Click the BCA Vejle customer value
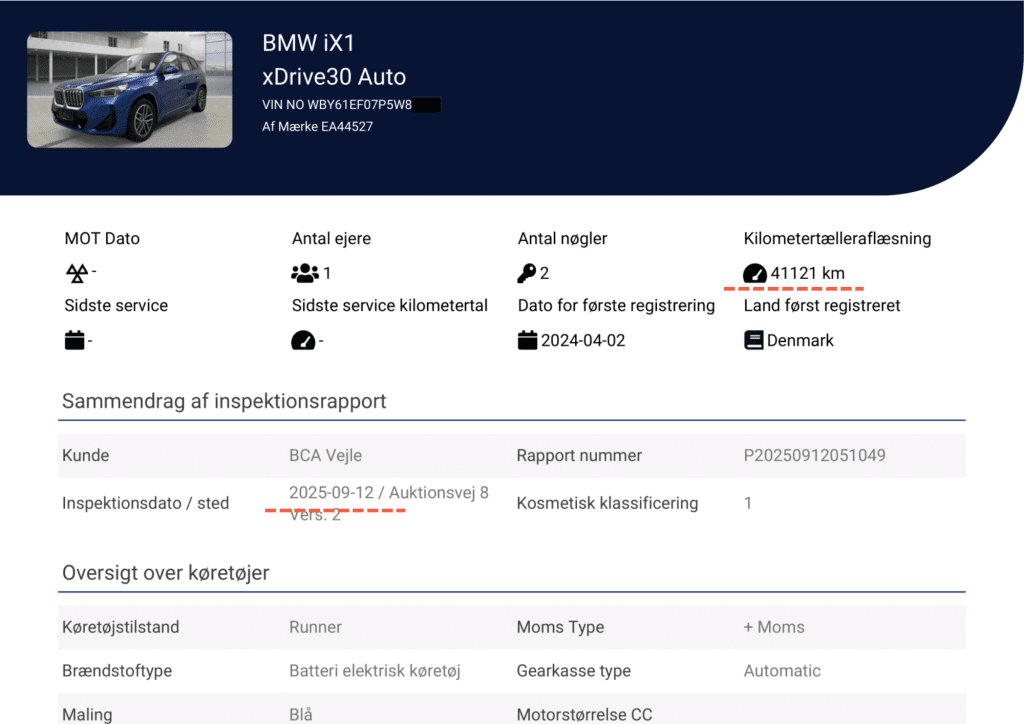The height and width of the screenshot is (724, 1024). (328, 456)
